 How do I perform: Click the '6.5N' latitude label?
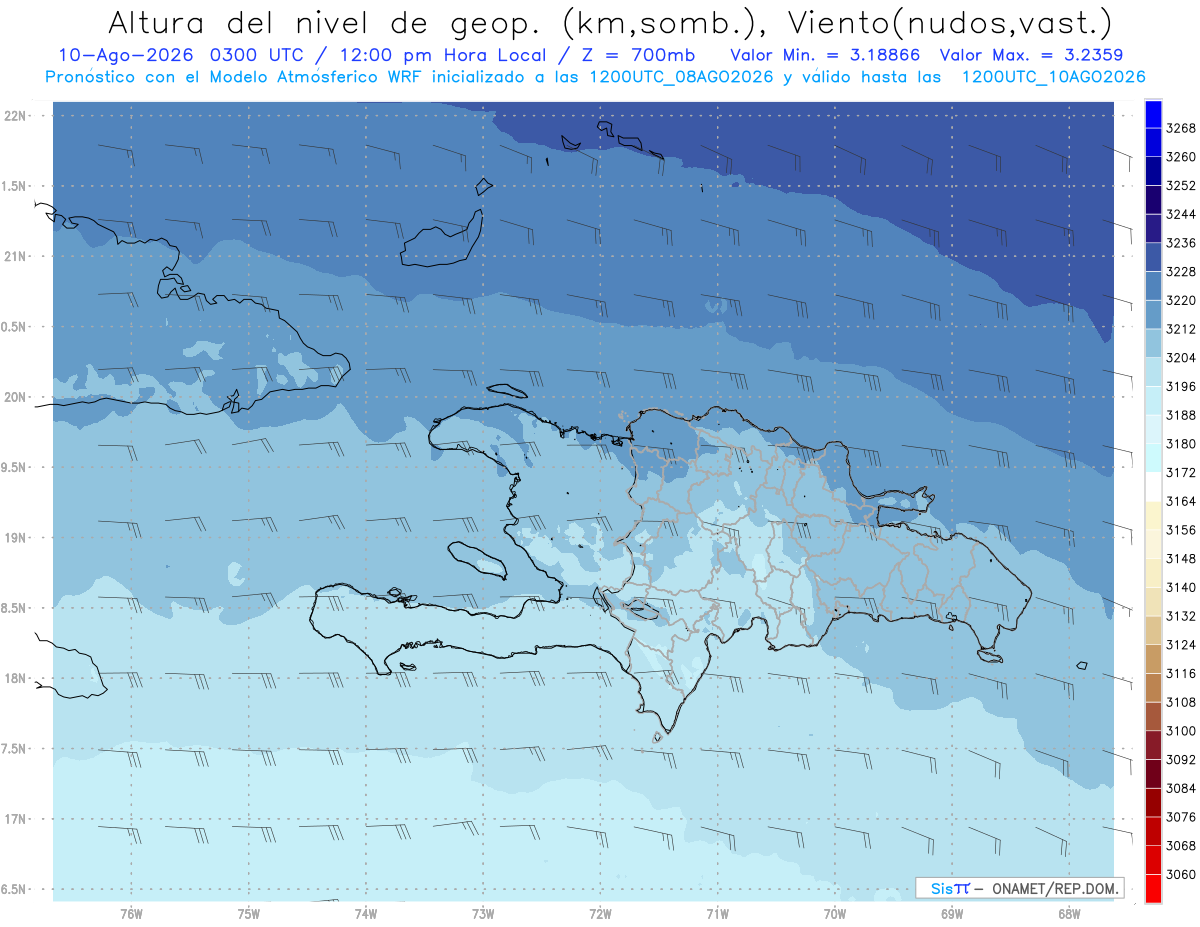13,889
